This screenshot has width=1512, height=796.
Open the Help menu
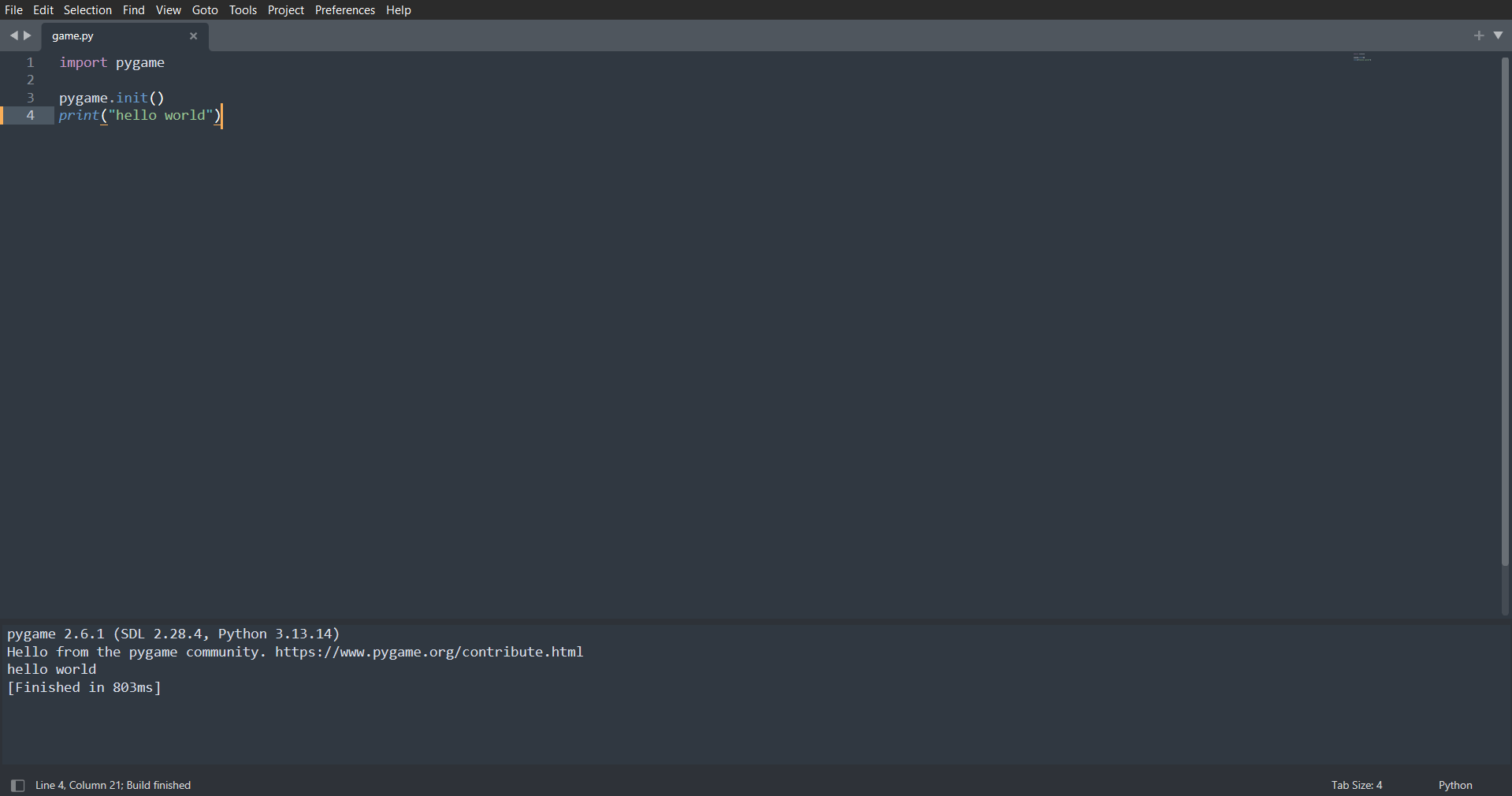[x=399, y=9]
